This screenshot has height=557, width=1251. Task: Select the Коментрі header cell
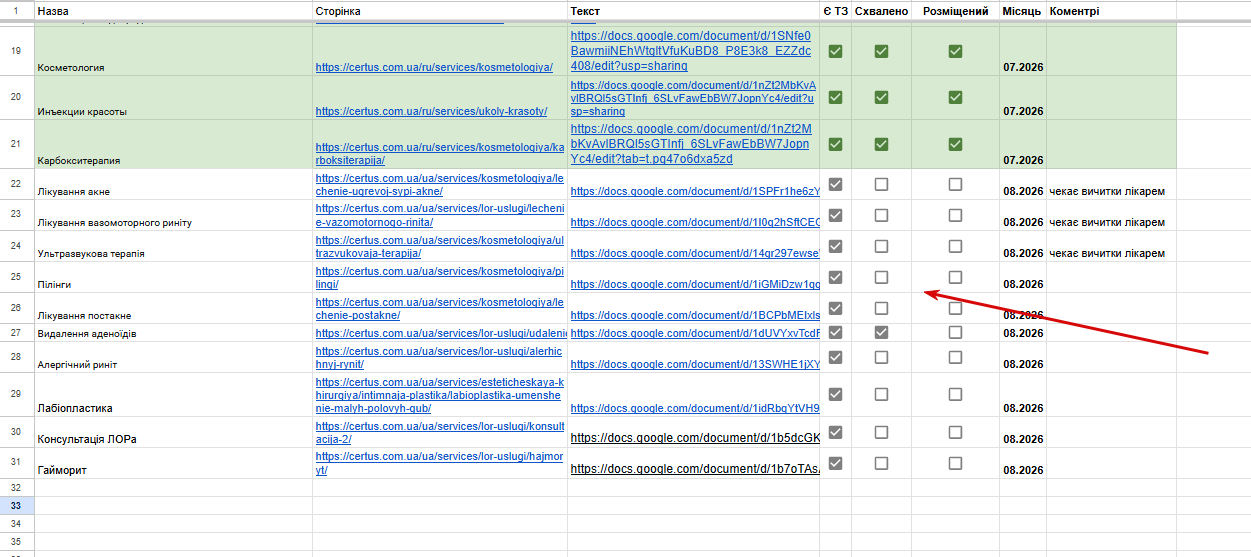1111,11
